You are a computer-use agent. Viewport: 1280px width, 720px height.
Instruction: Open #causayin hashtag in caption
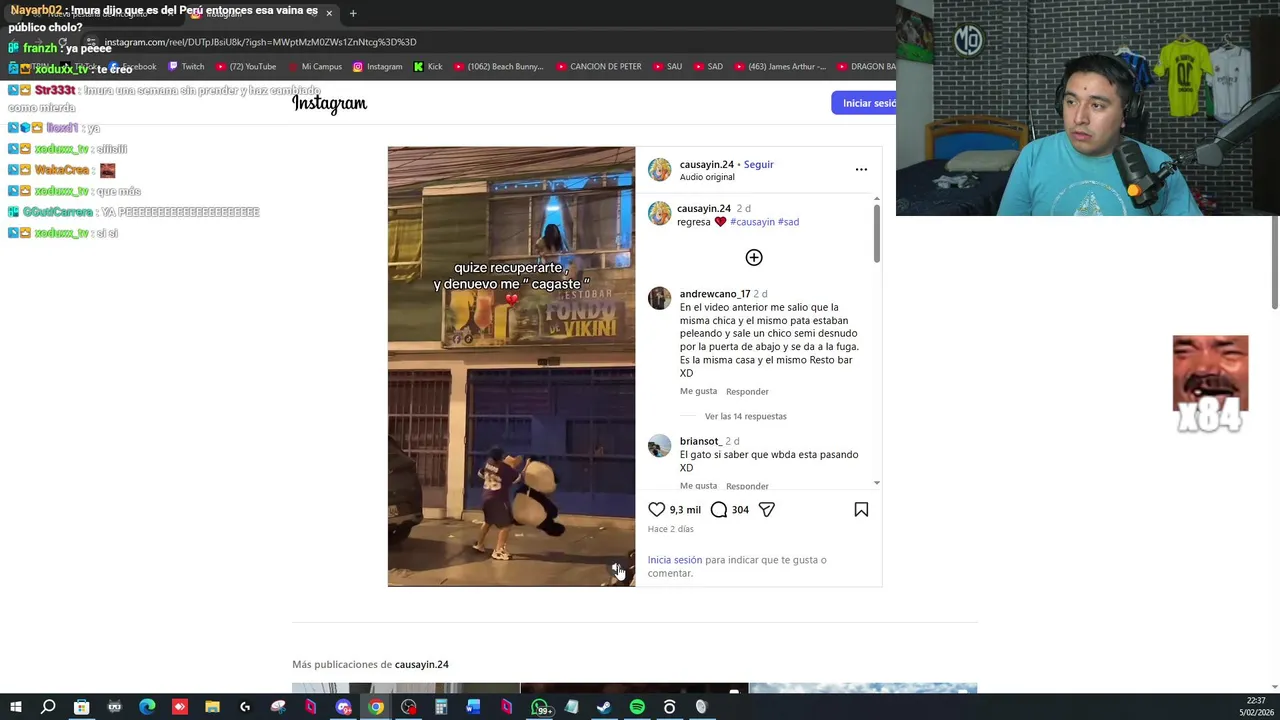pos(752,222)
